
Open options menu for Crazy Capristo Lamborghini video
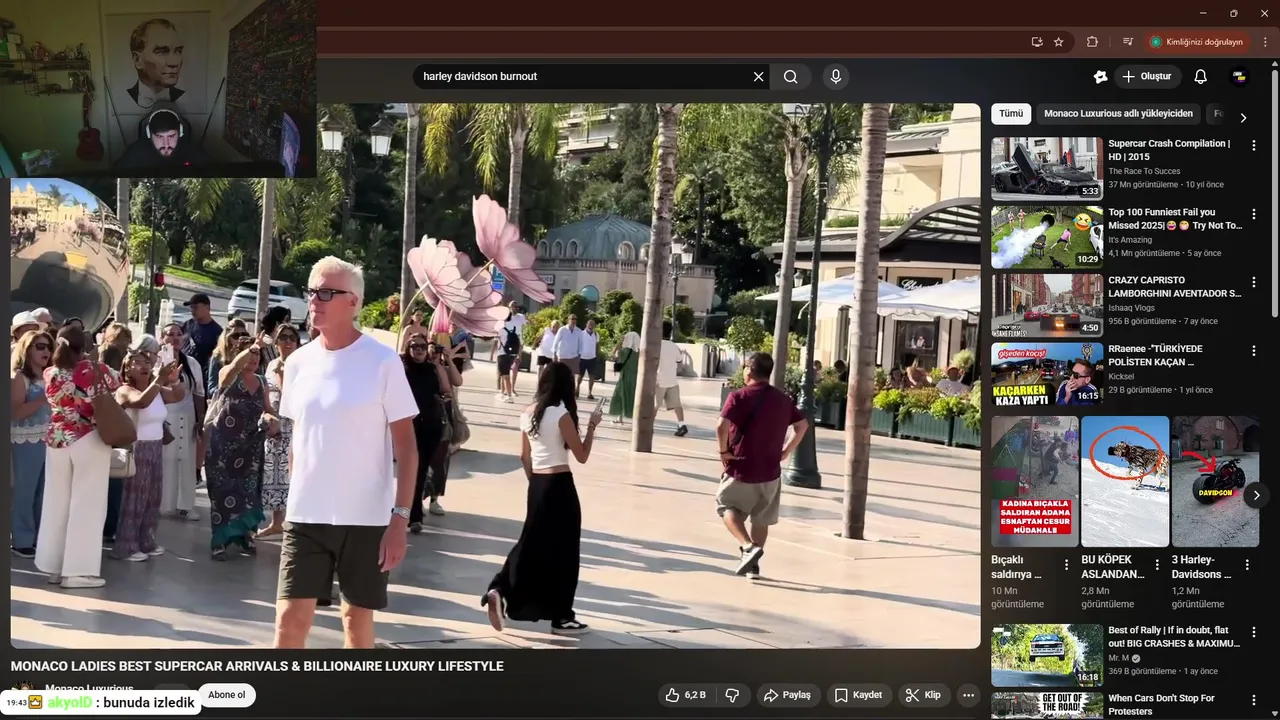1254,283
